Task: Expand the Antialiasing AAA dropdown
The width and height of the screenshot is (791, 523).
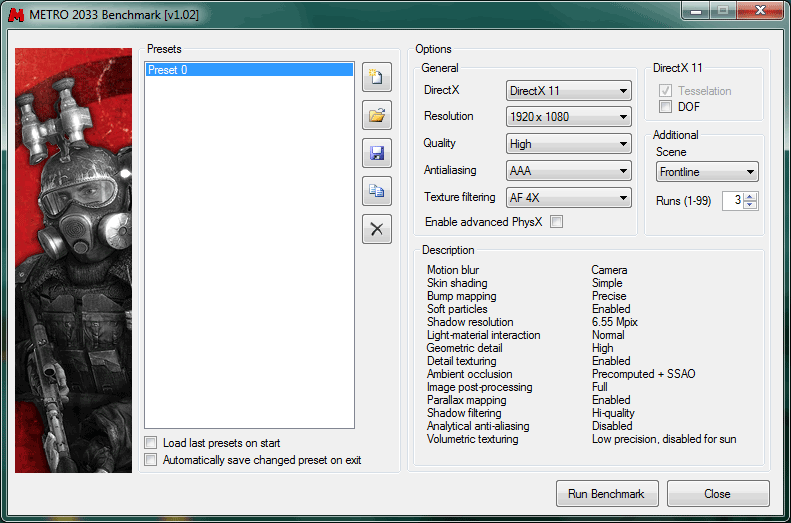Action: tap(568, 171)
